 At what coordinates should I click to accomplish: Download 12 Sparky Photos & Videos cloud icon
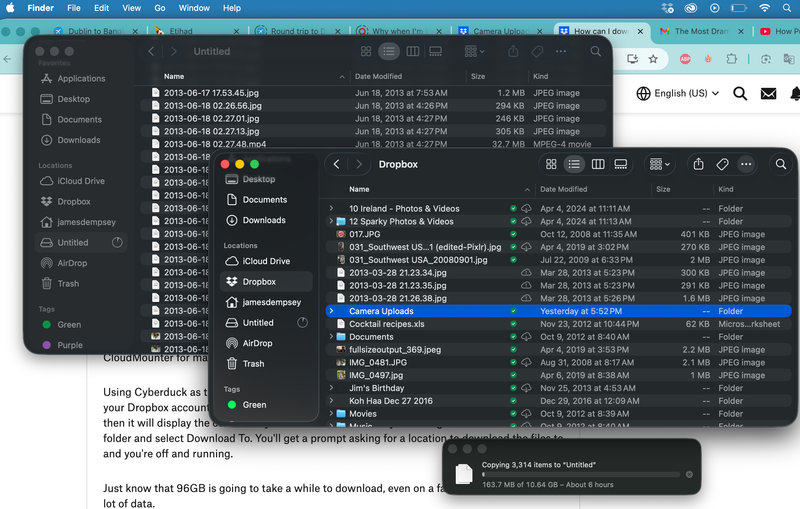click(x=526, y=221)
